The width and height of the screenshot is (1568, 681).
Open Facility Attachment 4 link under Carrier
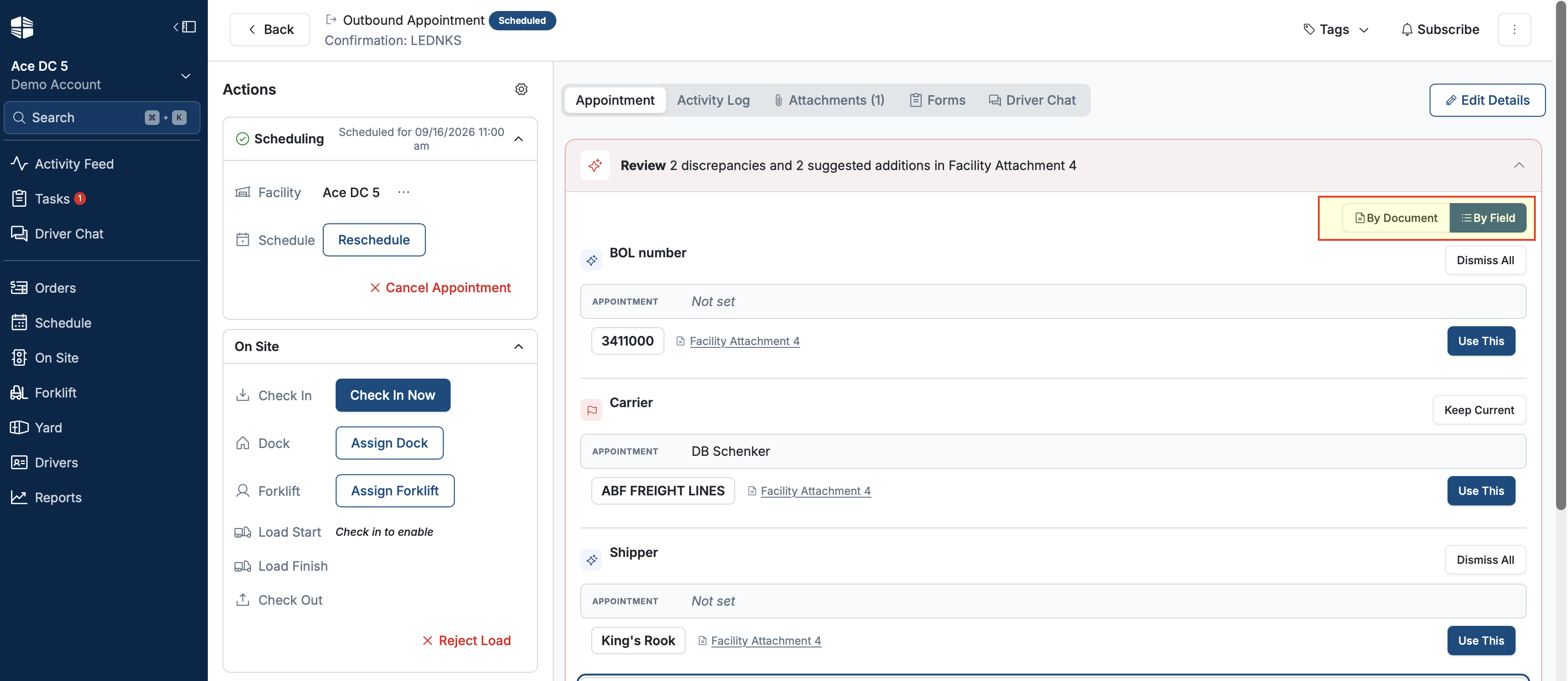click(815, 491)
